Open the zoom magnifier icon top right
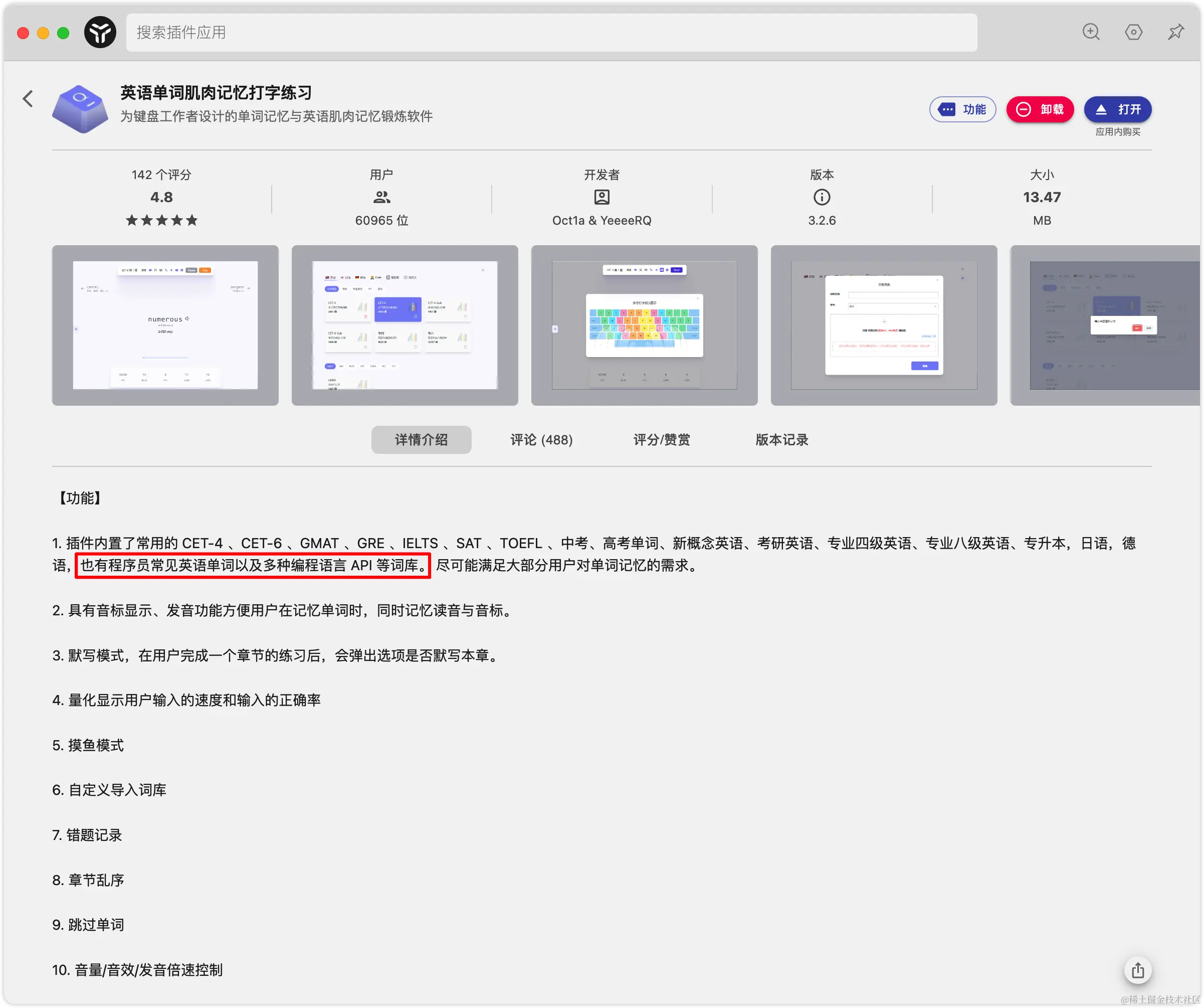The width and height of the screenshot is (1204, 1008). (1092, 33)
